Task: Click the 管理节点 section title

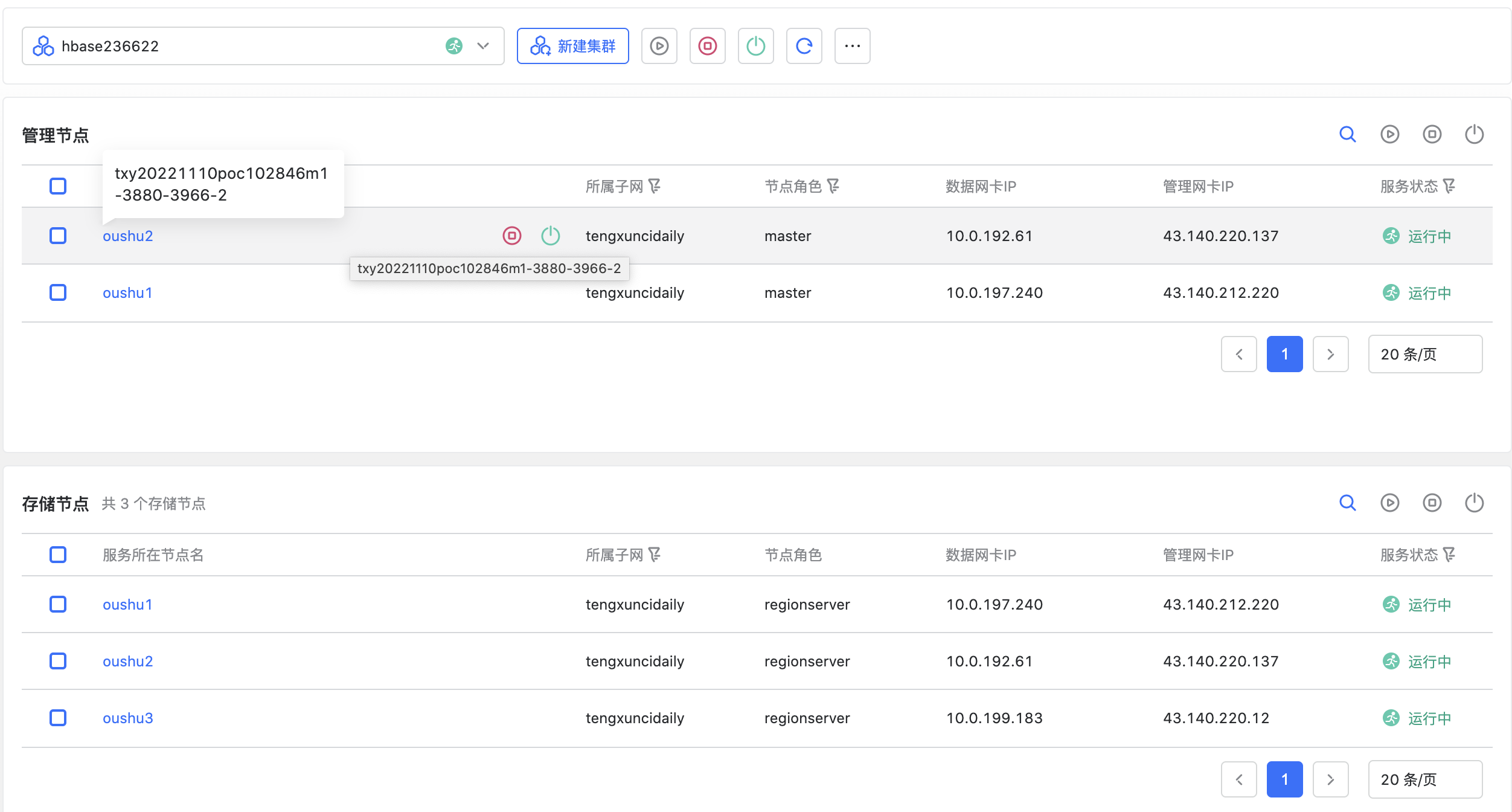Action: [x=56, y=135]
